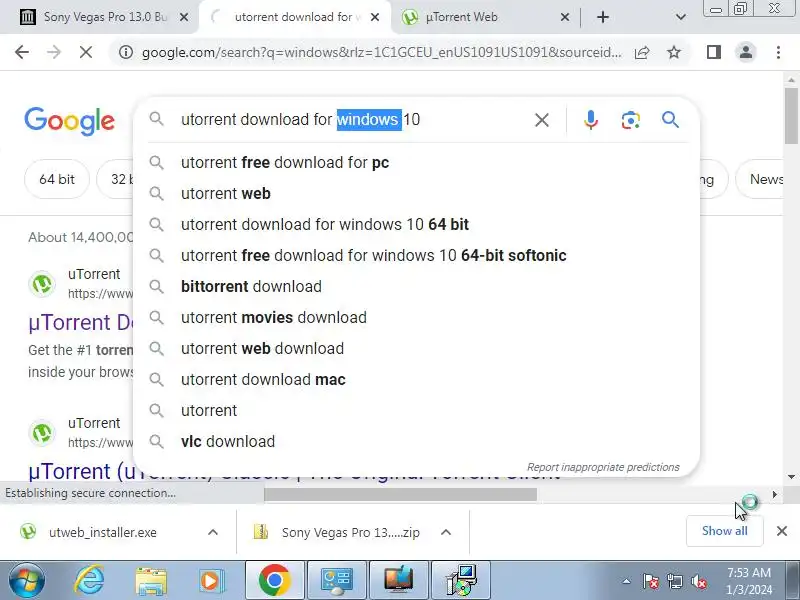
Task: Open the clock showing 7:53 AM
Action: (748, 581)
